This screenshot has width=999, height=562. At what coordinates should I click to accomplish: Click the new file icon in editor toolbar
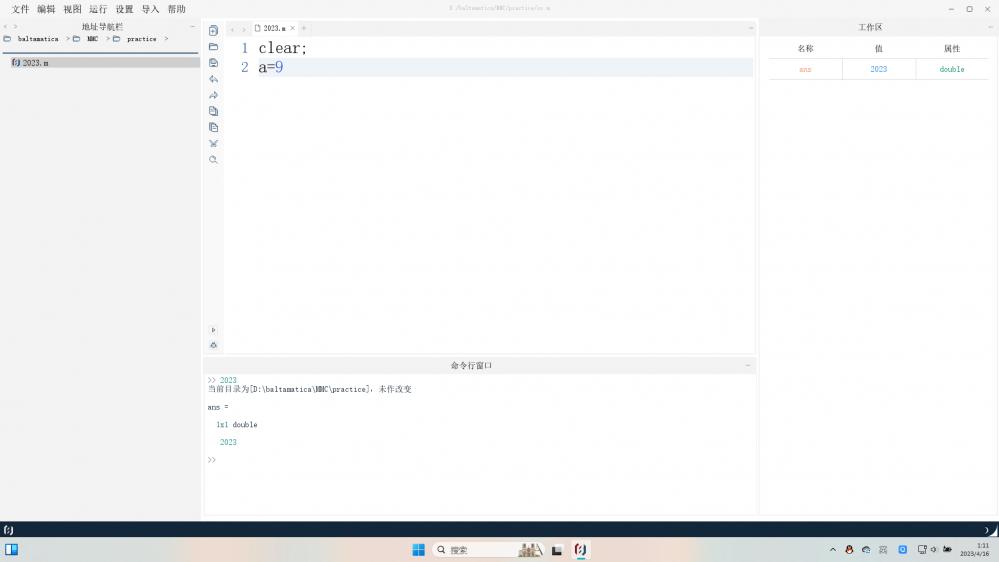click(213, 30)
